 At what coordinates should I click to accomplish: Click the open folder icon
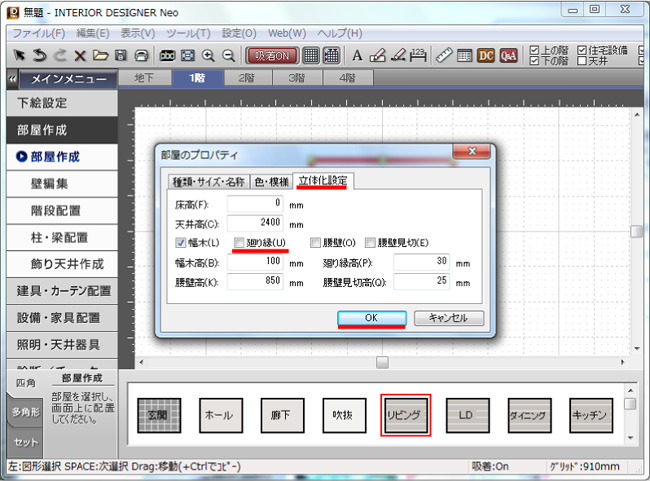[x=100, y=55]
